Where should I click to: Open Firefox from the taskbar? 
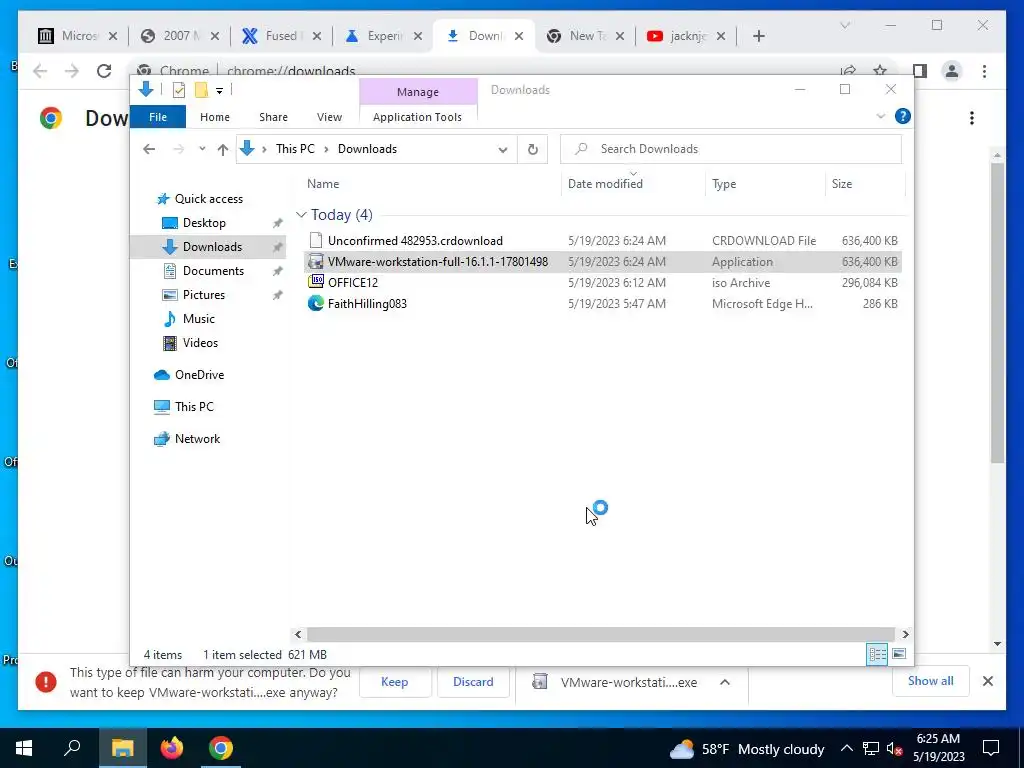point(172,748)
